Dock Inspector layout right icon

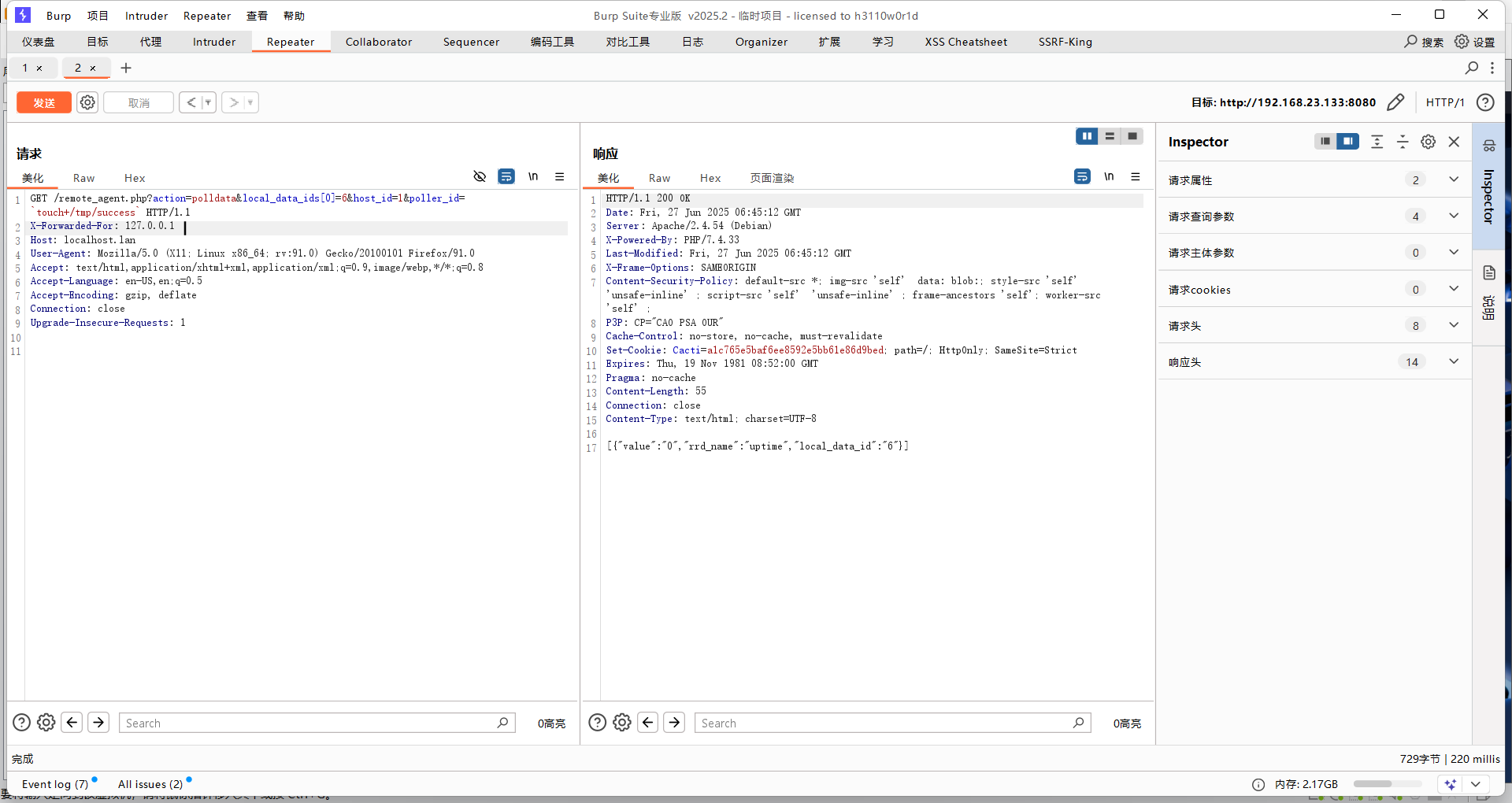(1348, 142)
